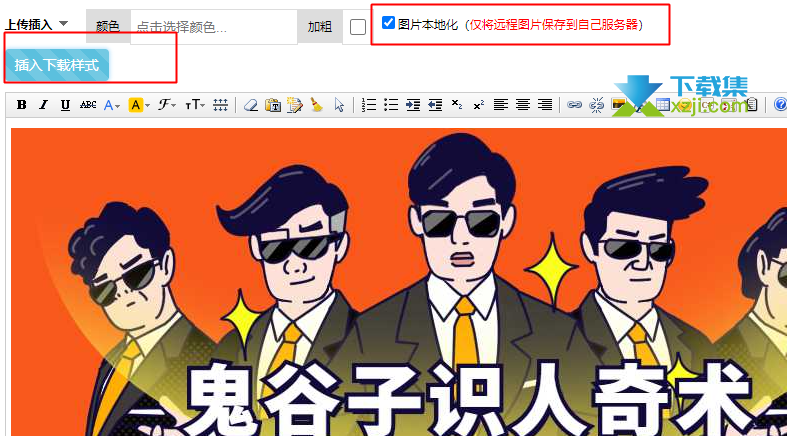Click the red note 仅将远程图片保存到自己服务器
Viewport: 787px width, 436px height.
click(x=554, y=25)
